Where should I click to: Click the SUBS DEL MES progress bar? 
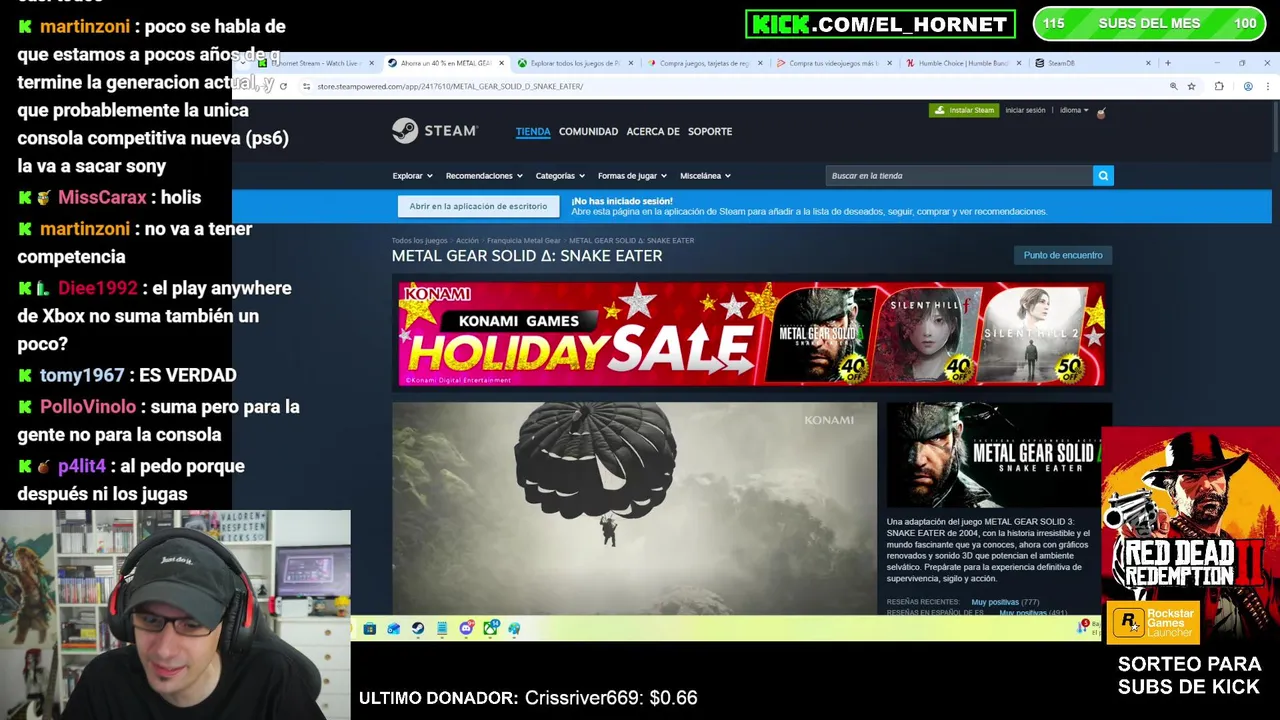click(1151, 23)
